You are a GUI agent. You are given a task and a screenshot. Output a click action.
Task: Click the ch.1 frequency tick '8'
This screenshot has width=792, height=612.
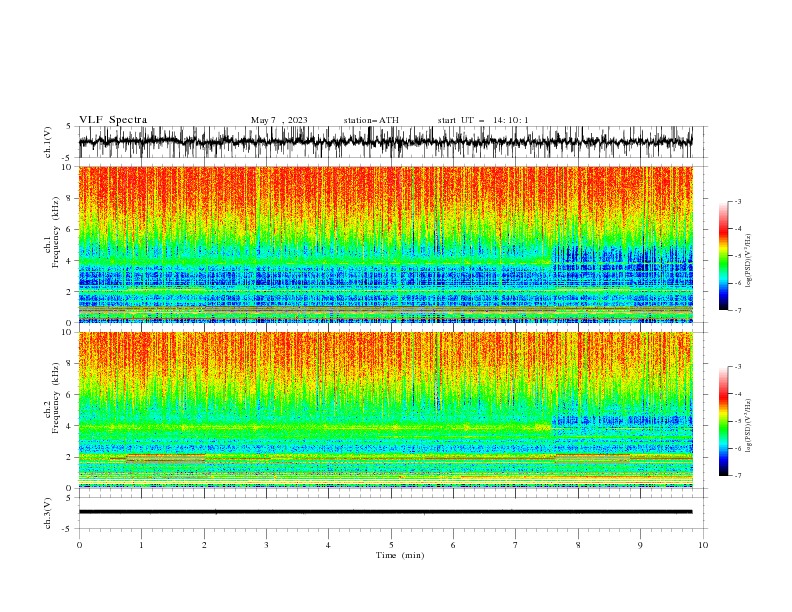70,198
